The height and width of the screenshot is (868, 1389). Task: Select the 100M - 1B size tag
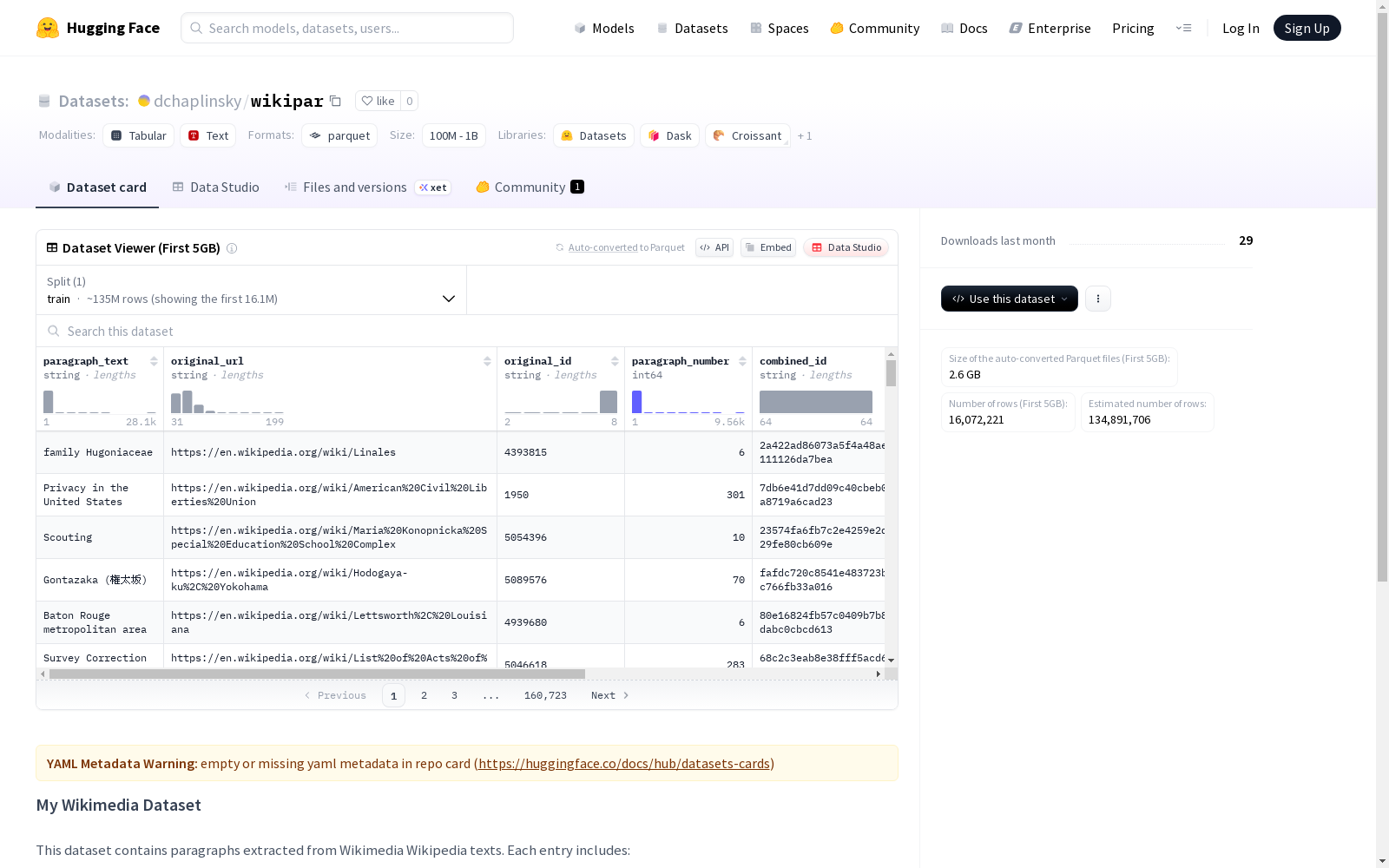454,135
